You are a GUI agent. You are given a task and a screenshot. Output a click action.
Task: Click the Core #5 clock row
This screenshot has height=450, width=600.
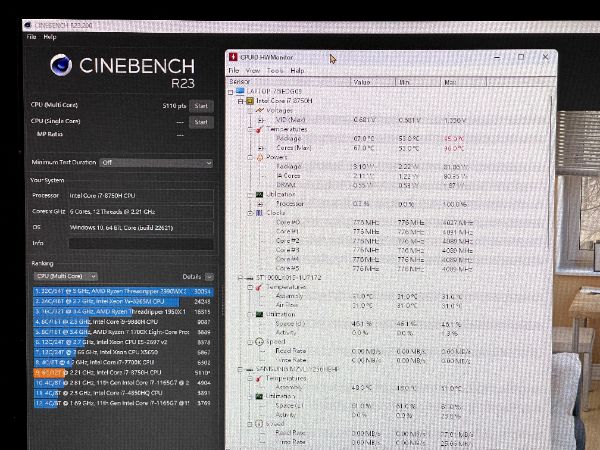point(374,269)
